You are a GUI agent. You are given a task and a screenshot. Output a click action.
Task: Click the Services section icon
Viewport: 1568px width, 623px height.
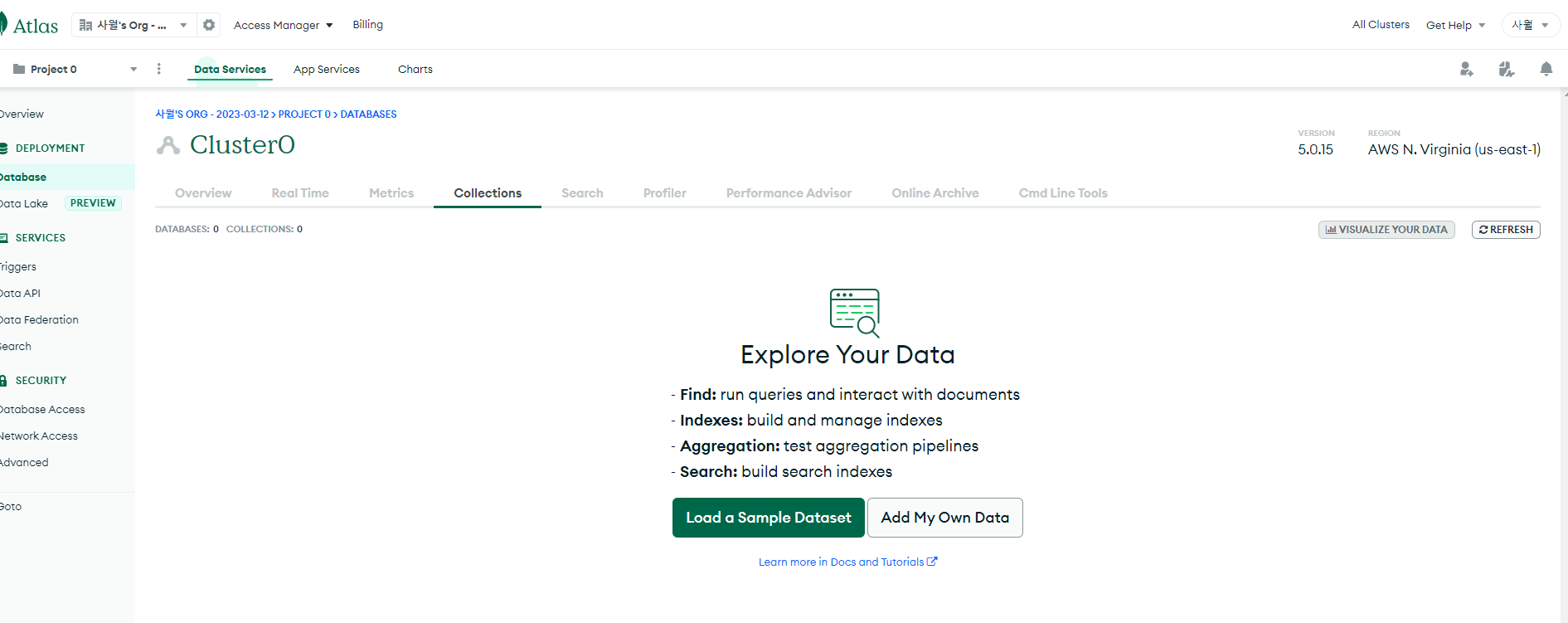[3, 238]
